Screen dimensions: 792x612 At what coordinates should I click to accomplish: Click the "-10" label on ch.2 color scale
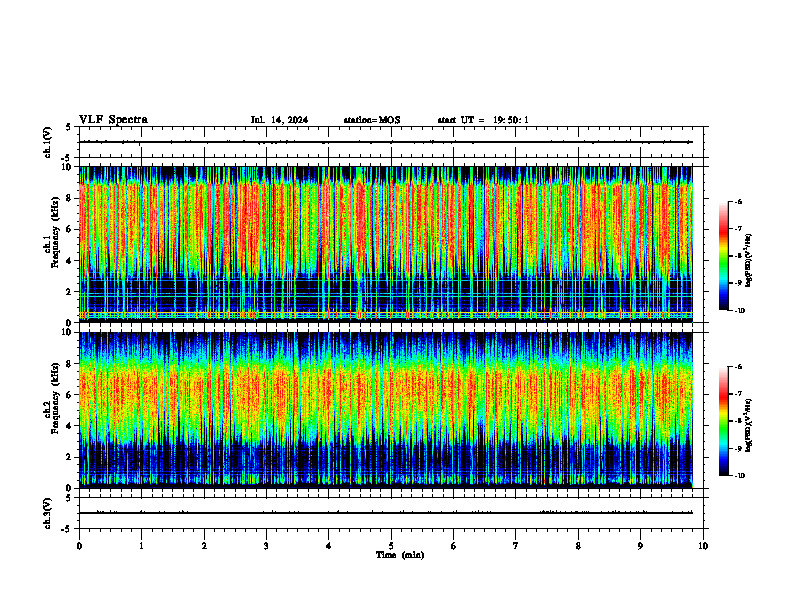coord(740,476)
